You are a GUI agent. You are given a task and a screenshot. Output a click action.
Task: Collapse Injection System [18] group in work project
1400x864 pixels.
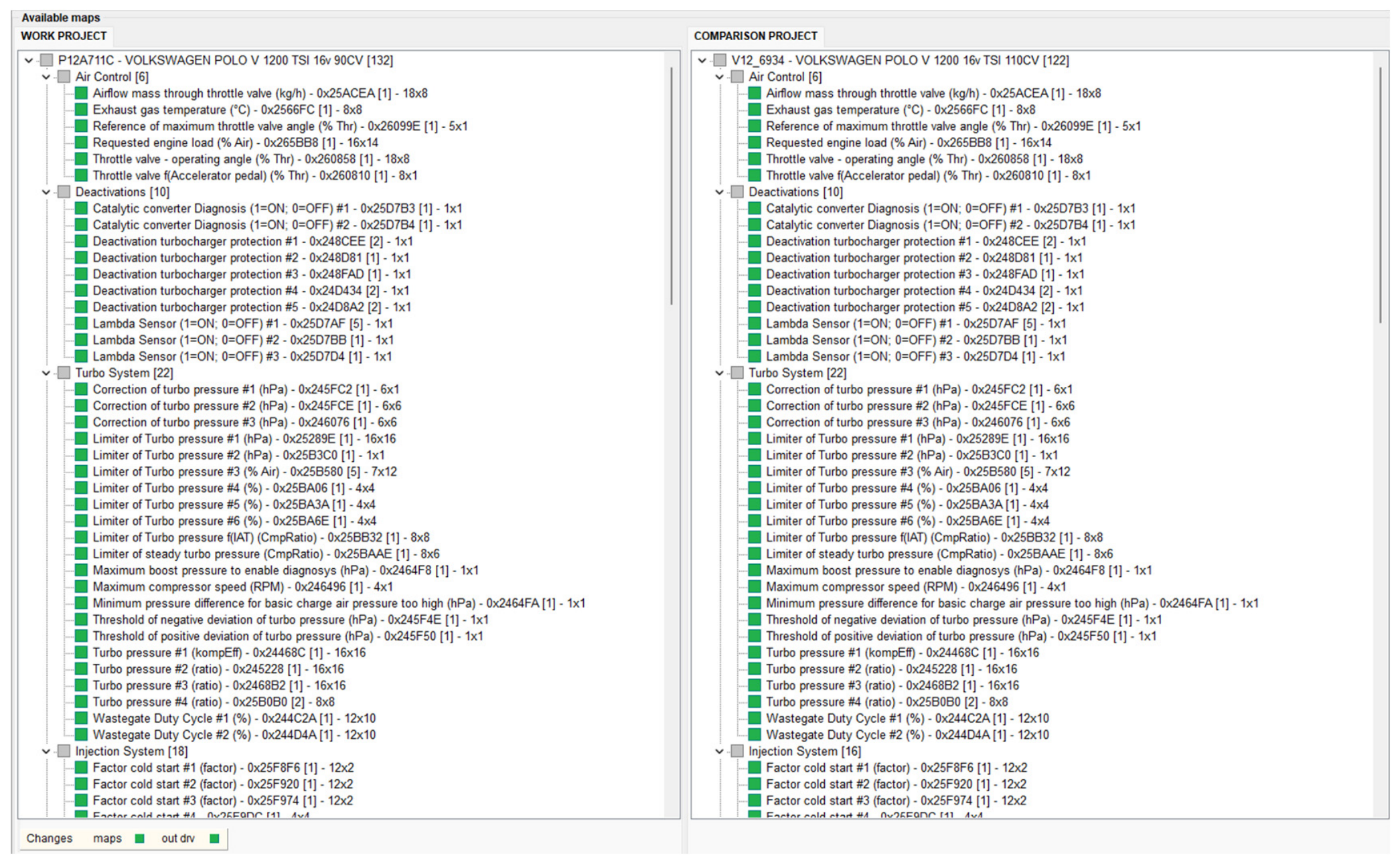pyautogui.click(x=46, y=752)
